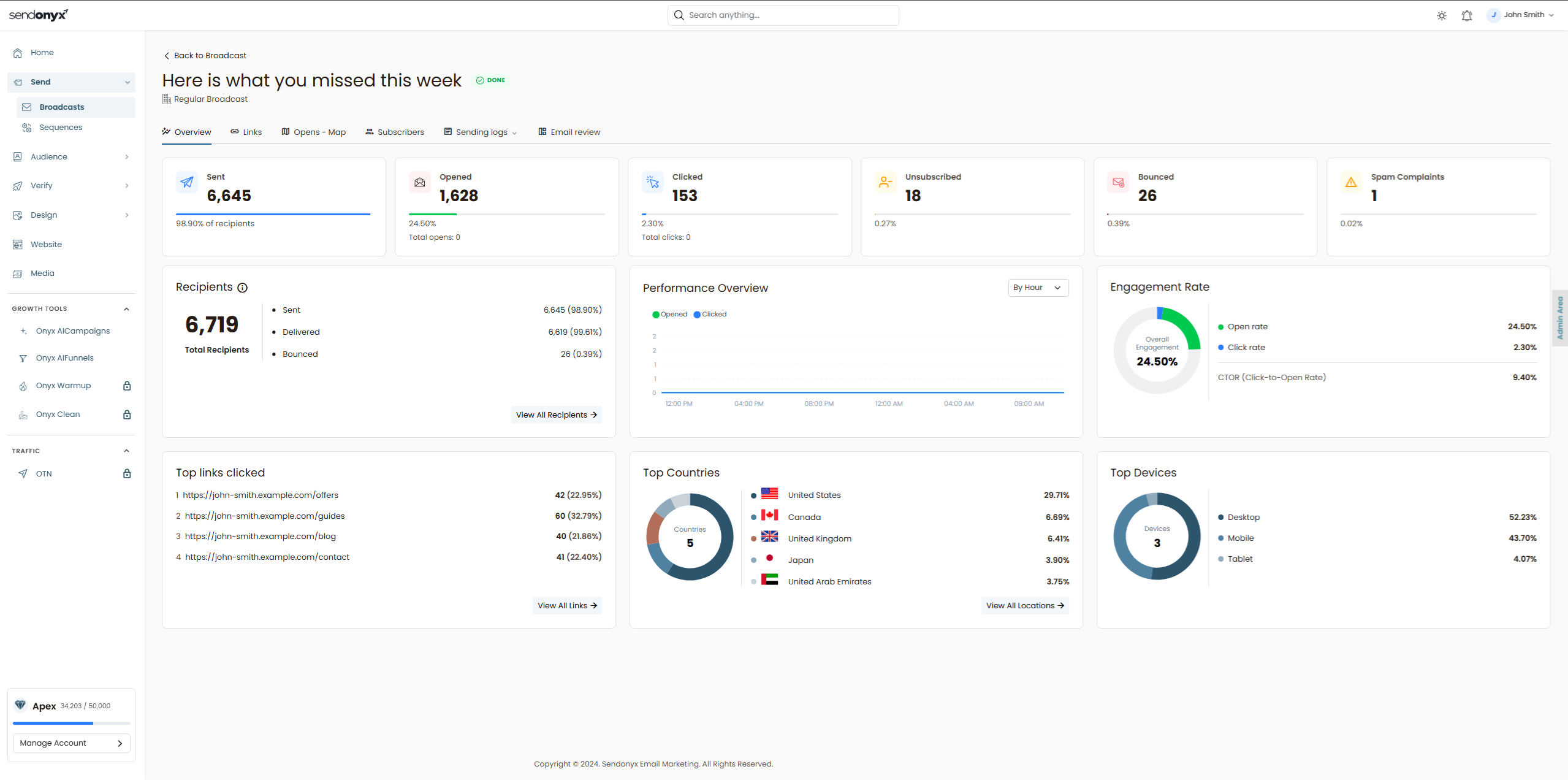Toggle the Opened series in chart legend
The height and width of the screenshot is (780, 1568).
click(669, 314)
